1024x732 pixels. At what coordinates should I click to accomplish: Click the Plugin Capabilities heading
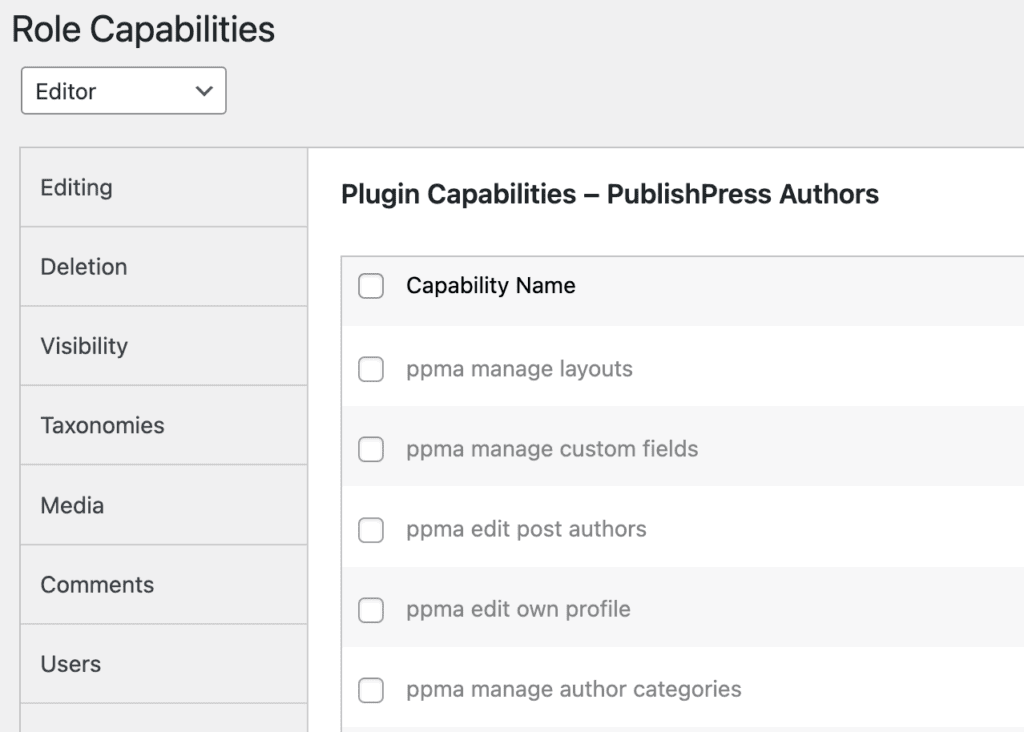tap(609, 194)
